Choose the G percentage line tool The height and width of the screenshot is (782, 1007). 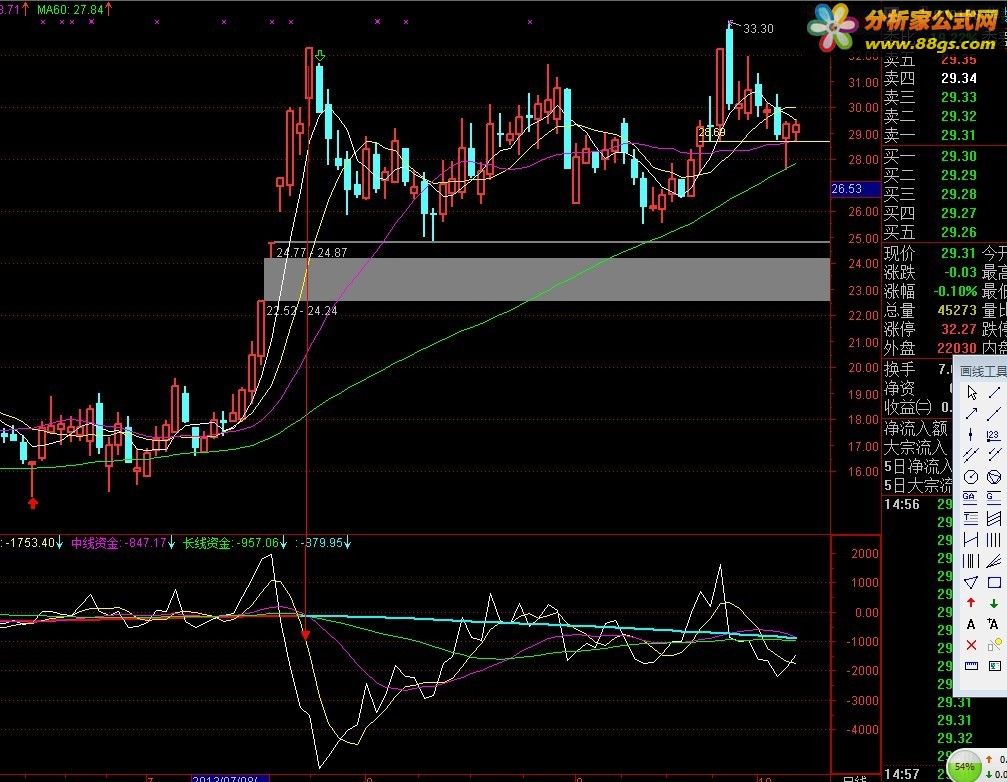[994, 497]
